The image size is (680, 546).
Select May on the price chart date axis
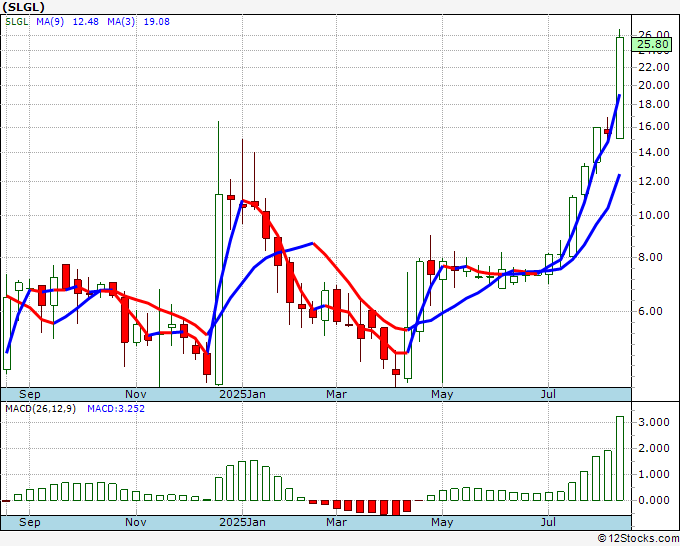coord(442,394)
